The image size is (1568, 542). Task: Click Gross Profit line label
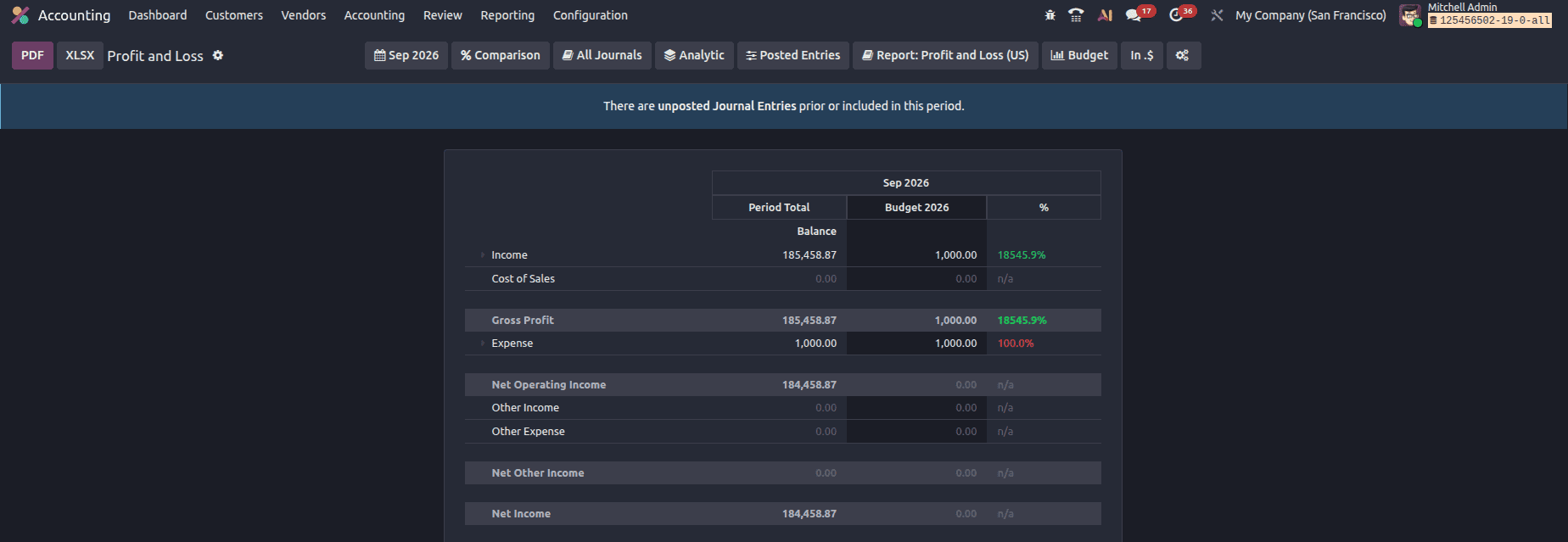click(523, 321)
